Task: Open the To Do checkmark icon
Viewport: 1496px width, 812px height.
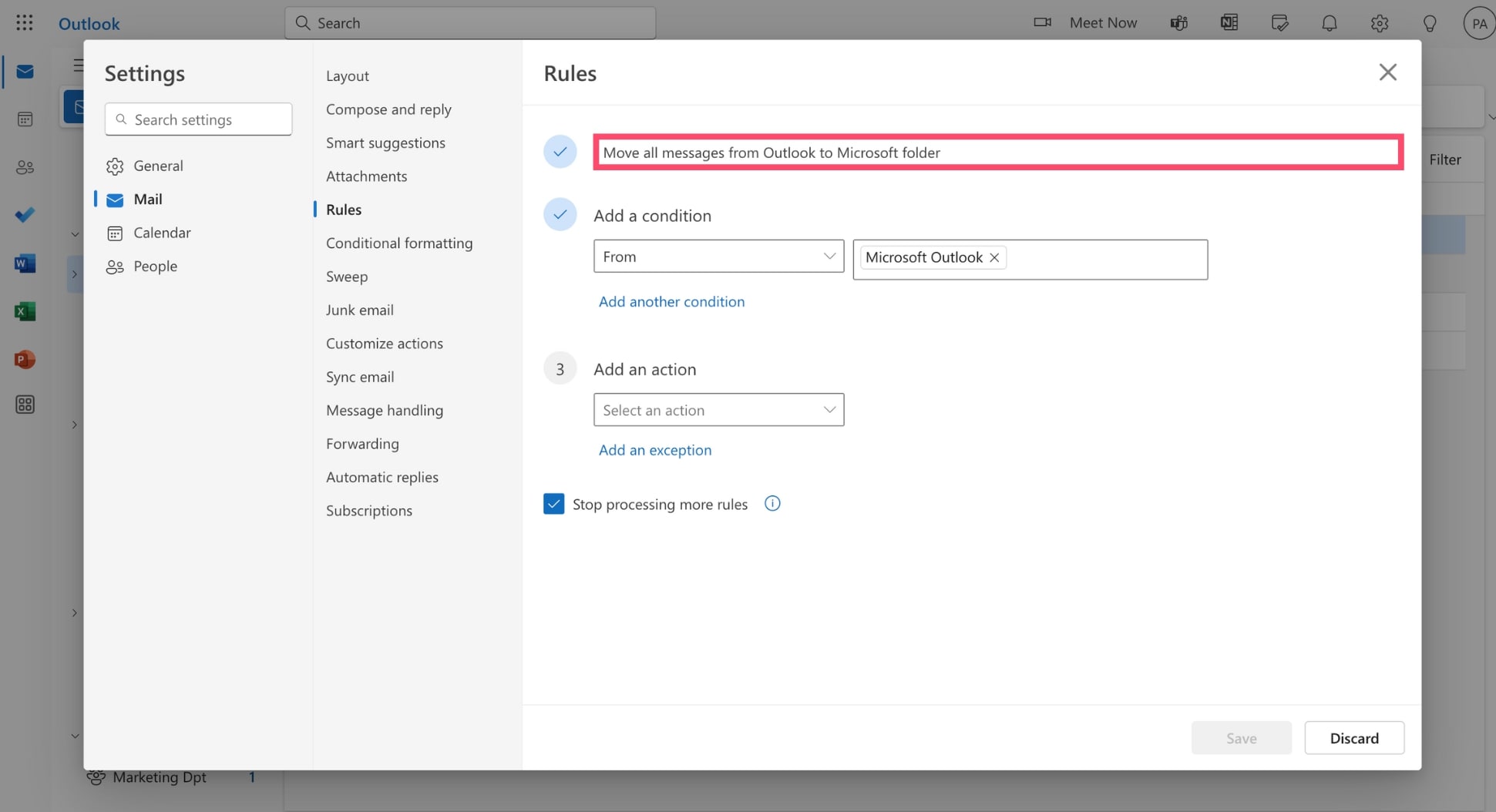Action: tap(25, 215)
